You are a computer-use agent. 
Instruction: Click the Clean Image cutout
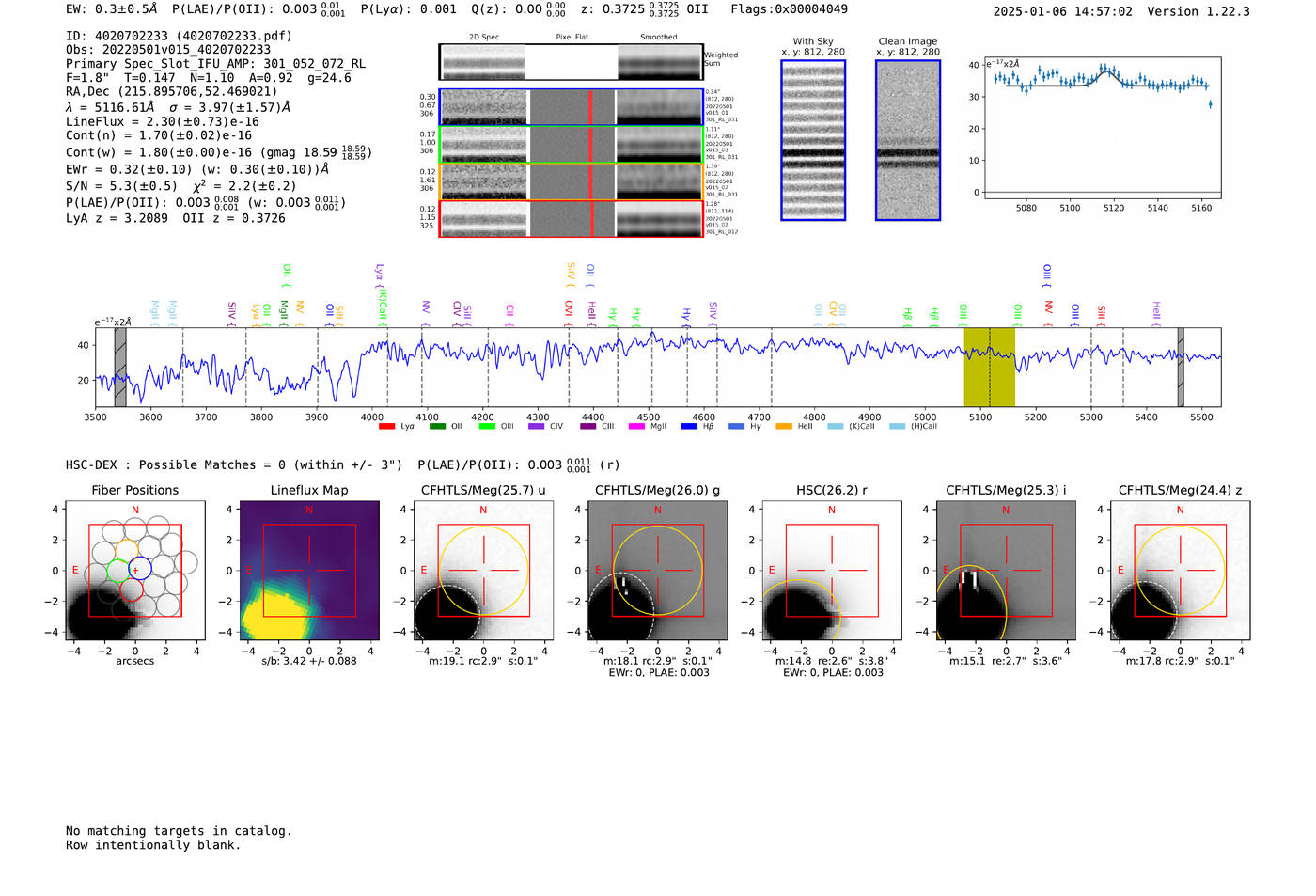908,140
